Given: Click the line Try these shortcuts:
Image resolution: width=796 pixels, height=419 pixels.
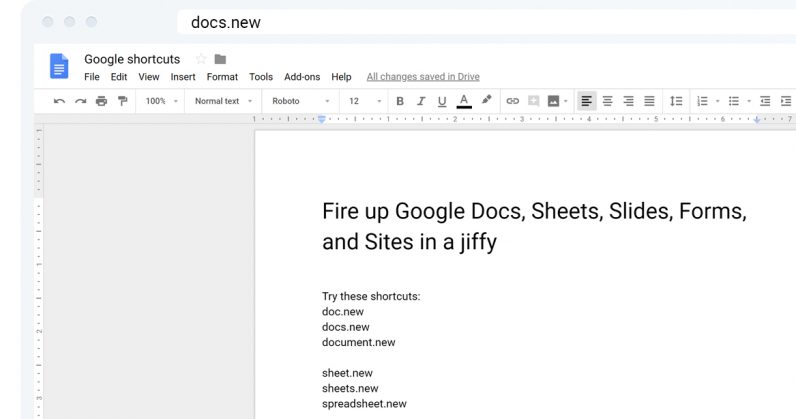Looking at the screenshot, I should 371,296.
